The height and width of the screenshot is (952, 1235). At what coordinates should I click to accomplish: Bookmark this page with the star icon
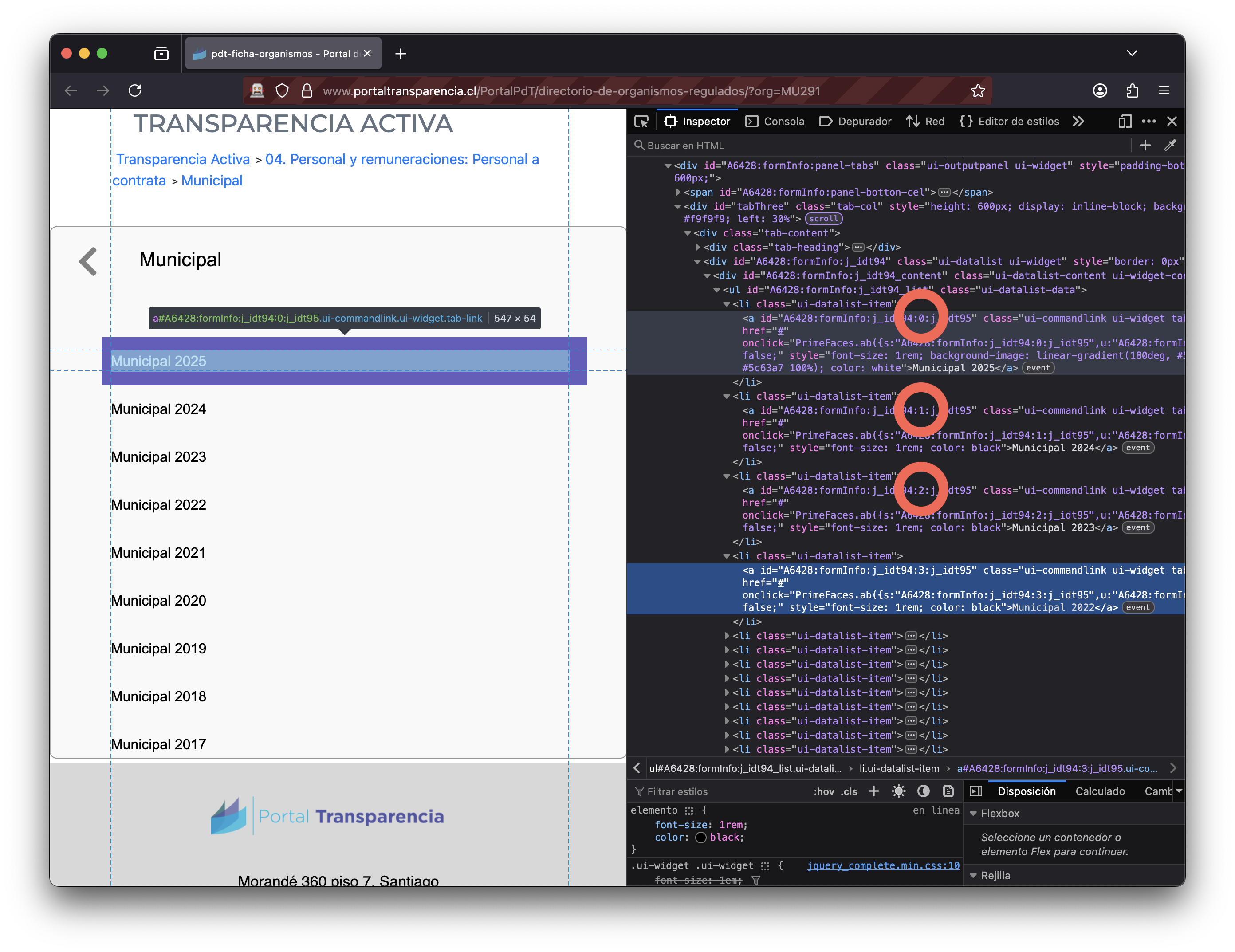coord(978,90)
